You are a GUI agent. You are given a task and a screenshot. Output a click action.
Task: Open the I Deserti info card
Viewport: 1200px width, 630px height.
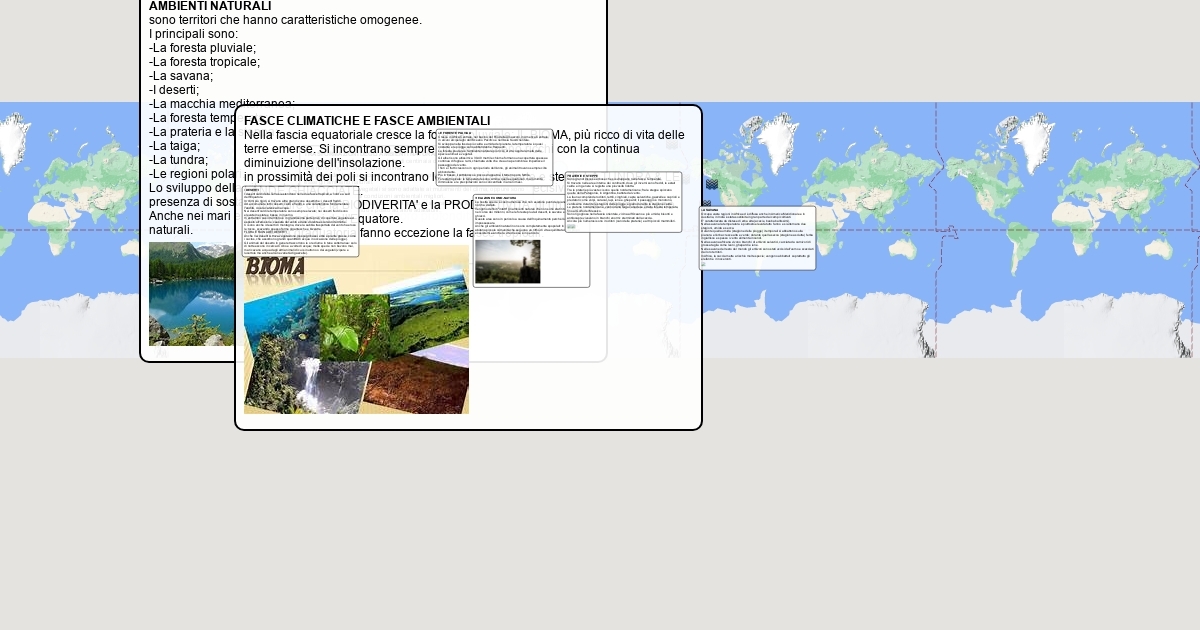300,221
